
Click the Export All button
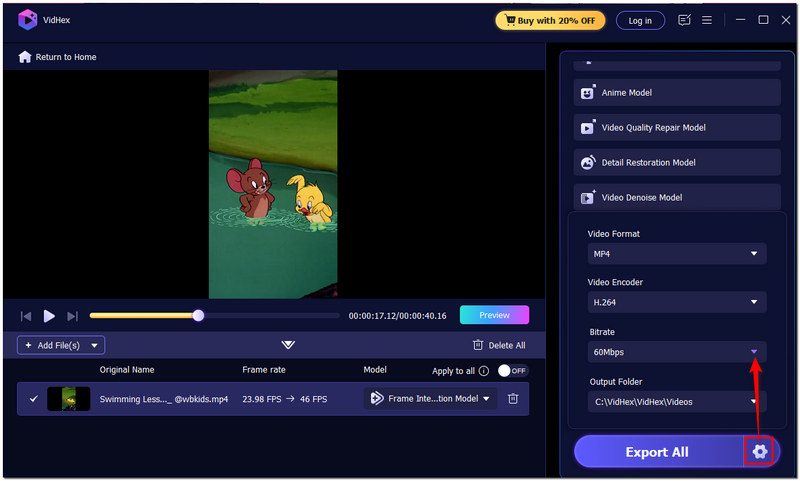[657, 452]
